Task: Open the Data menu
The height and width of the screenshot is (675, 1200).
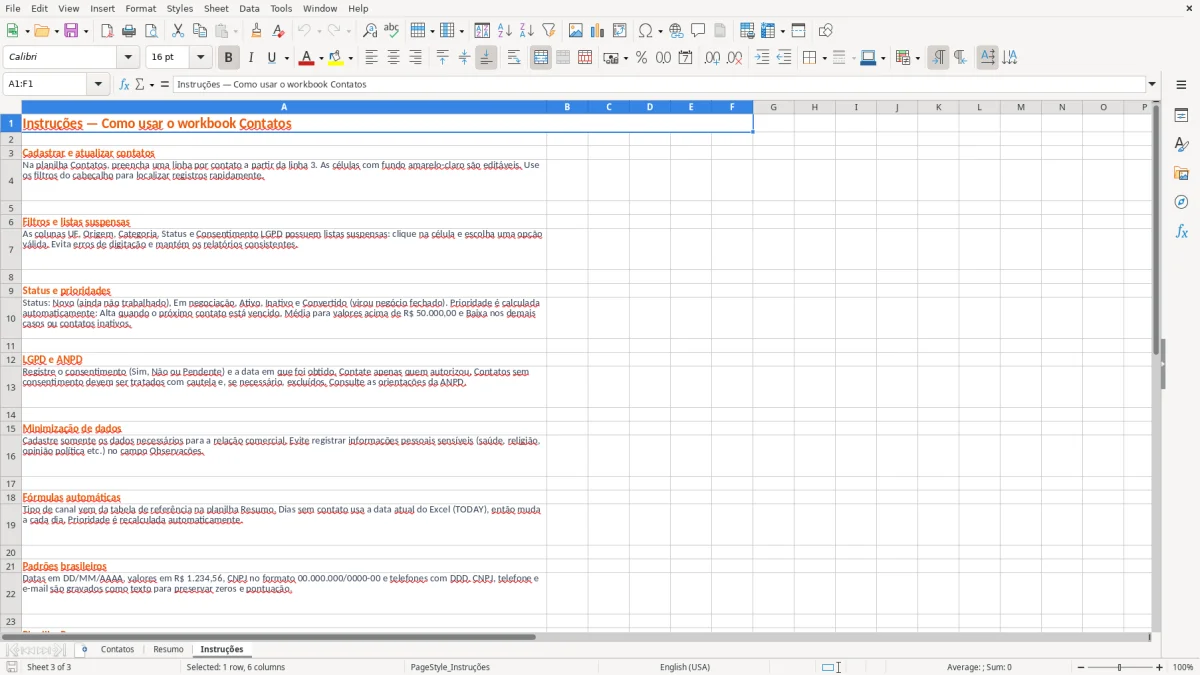Action: 249,8
